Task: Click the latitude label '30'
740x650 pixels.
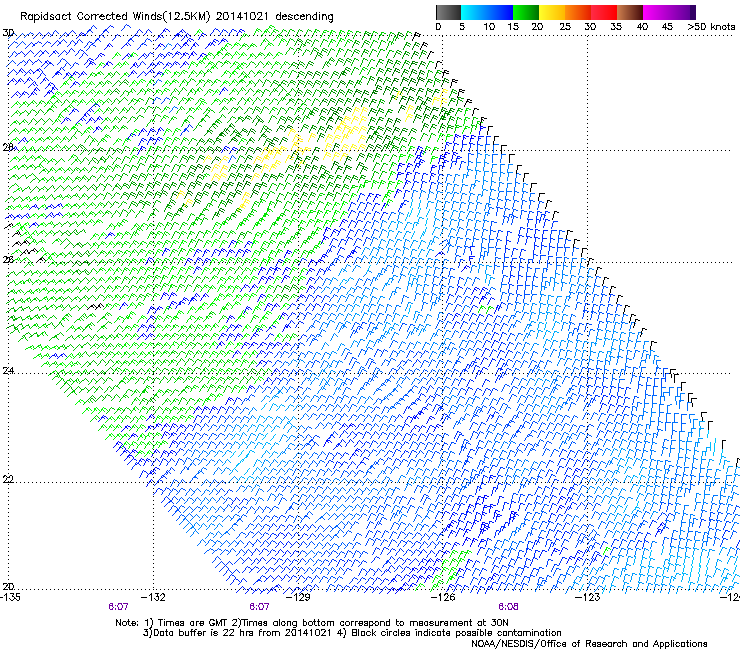Action: (x=8, y=33)
